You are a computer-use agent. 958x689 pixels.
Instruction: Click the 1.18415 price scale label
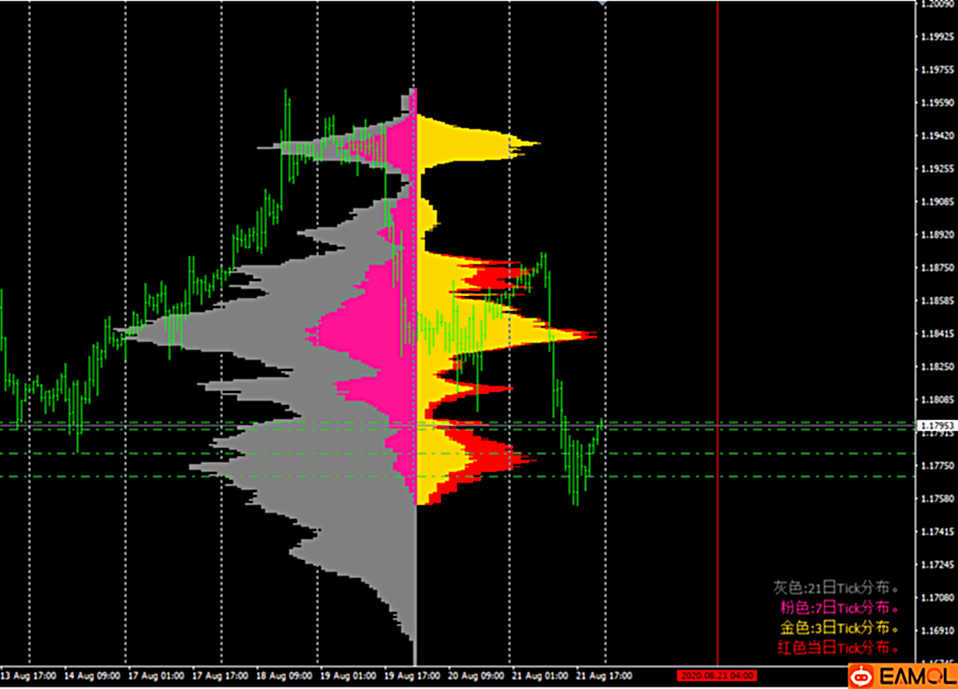pos(938,334)
